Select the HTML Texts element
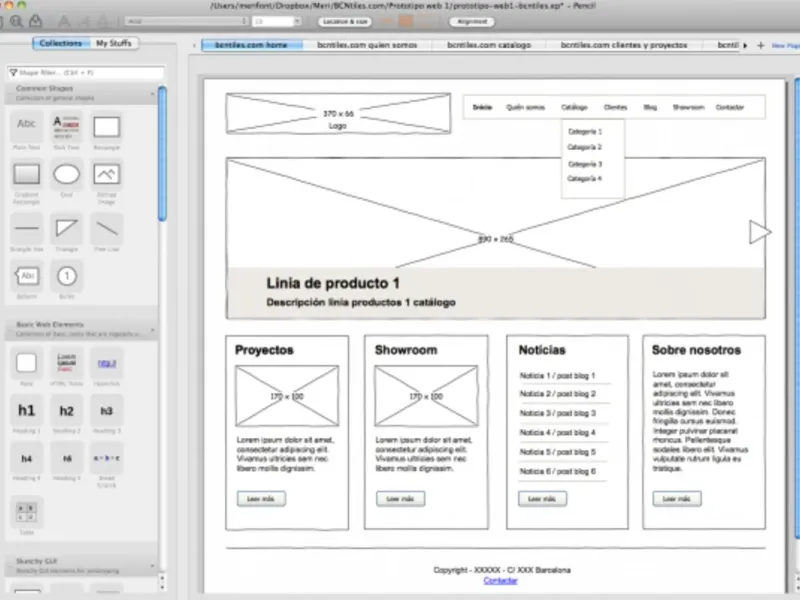800x600 pixels. coord(66,367)
